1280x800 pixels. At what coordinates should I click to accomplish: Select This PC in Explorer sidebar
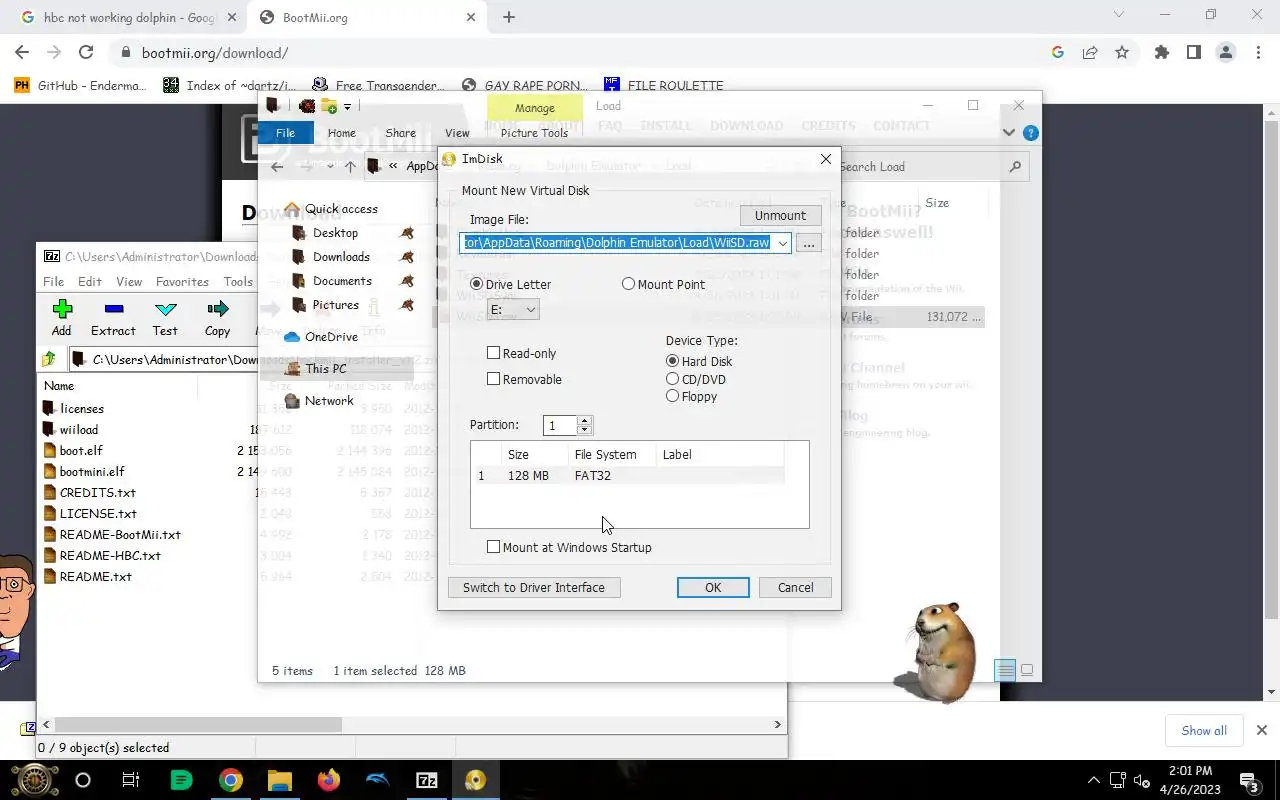point(325,369)
